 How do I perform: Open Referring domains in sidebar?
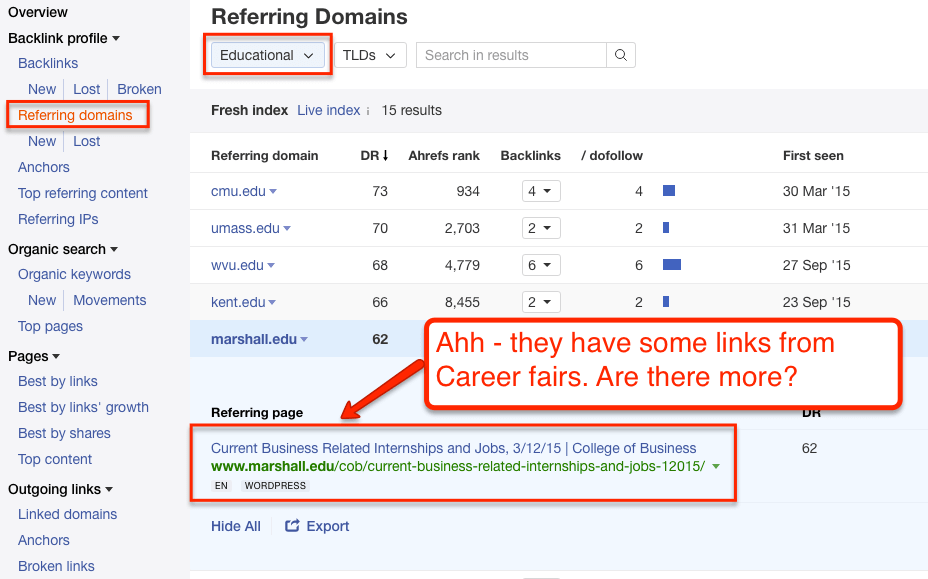[75, 115]
